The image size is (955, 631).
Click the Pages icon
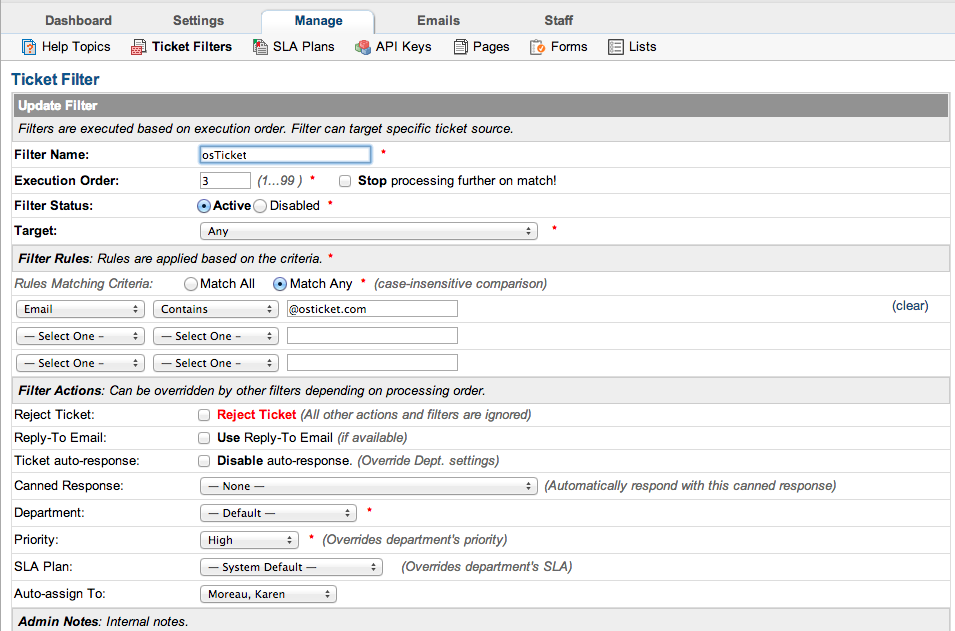tap(460, 47)
